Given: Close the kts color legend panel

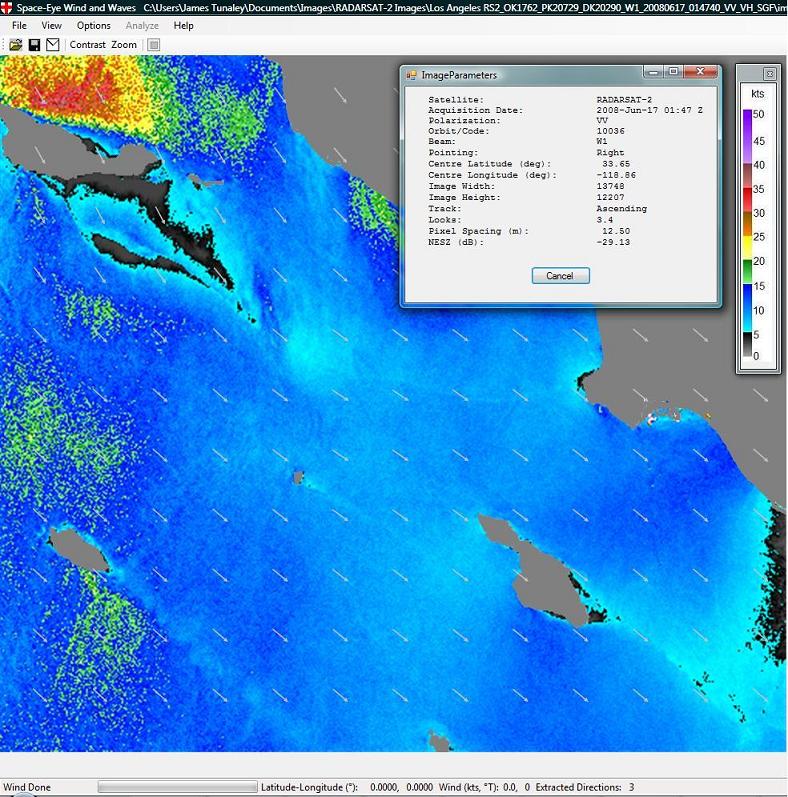Looking at the screenshot, I should pyautogui.click(x=769, y=74).
